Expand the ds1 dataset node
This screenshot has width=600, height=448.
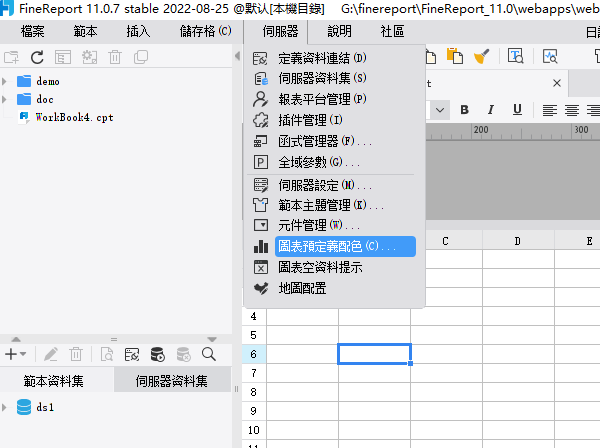click(x=4, y=407)
